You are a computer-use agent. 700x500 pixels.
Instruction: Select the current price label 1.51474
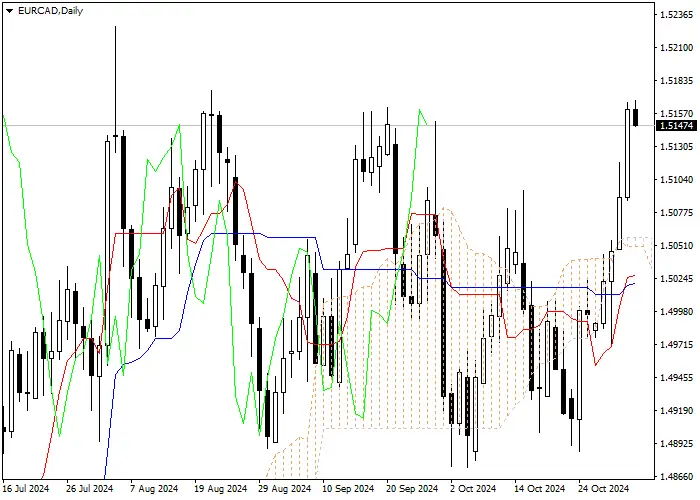[677, 126]
